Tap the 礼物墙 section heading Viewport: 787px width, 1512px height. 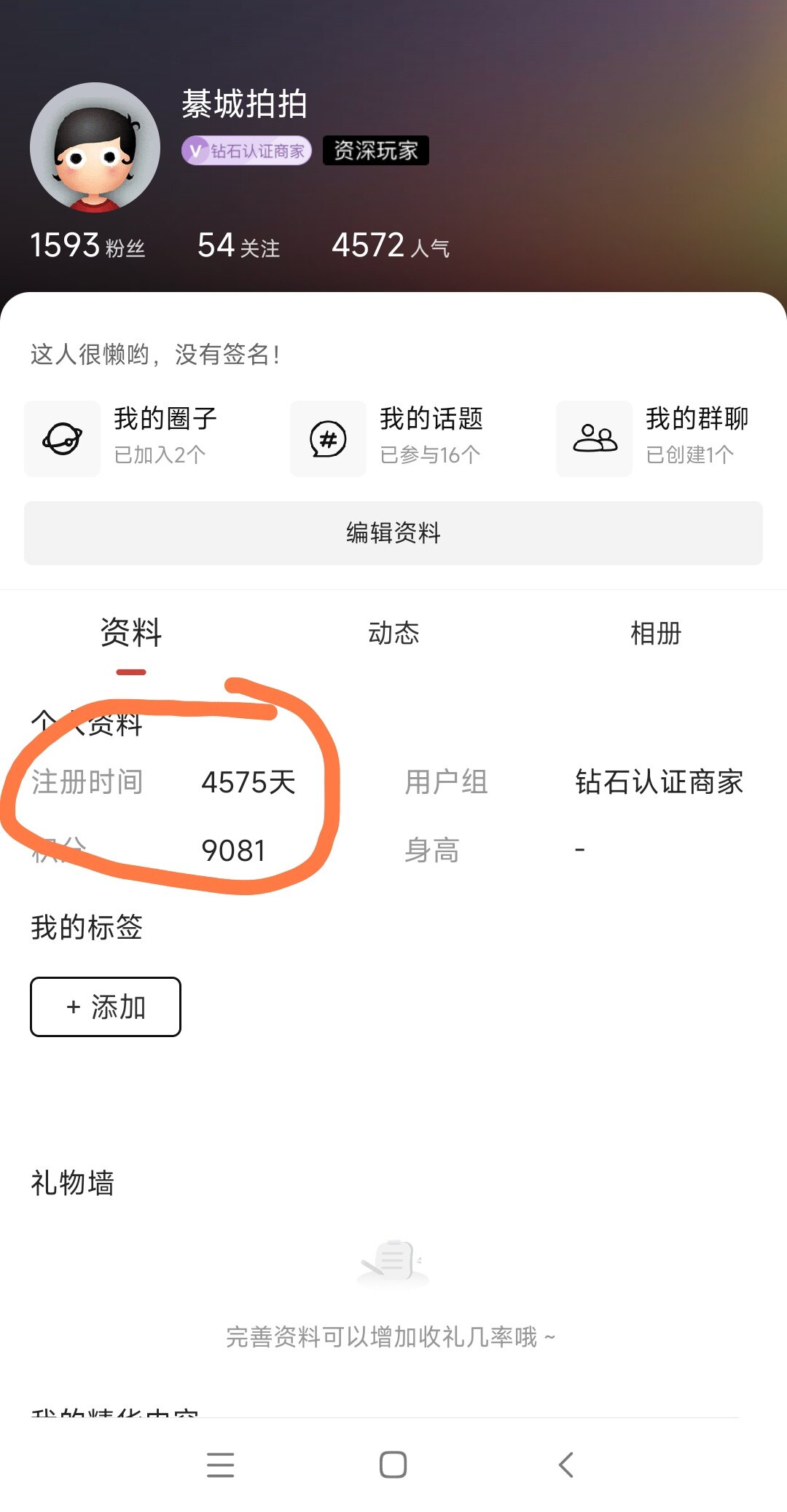tap(72, 1183)
